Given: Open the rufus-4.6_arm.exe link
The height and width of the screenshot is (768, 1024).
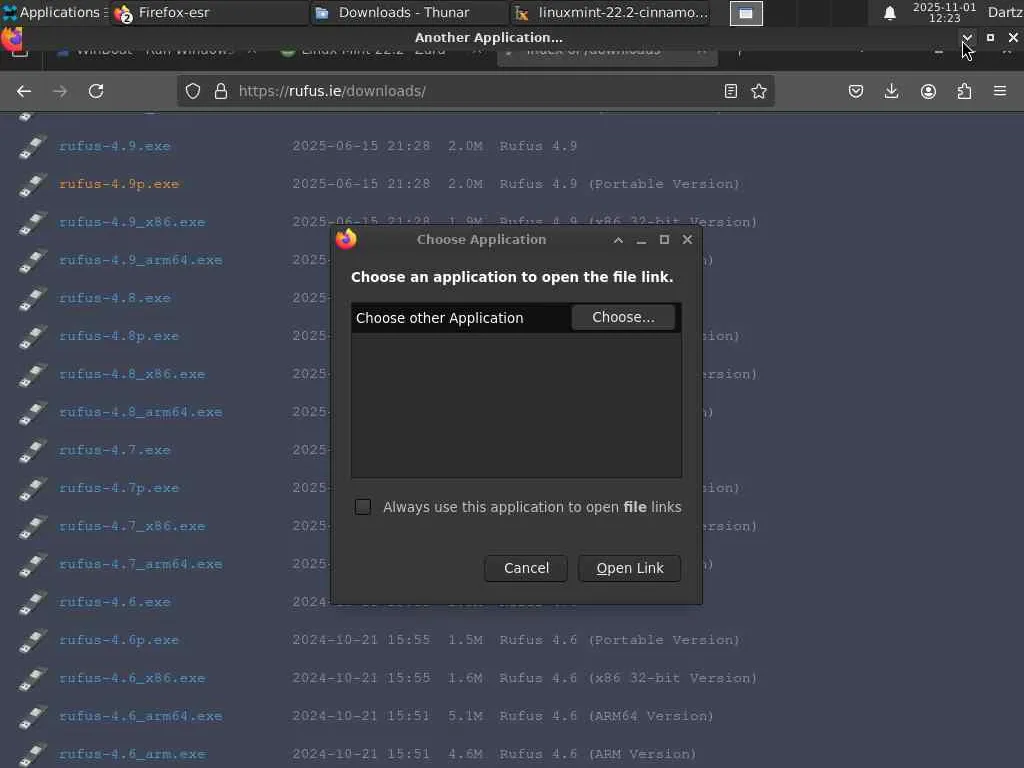Looking at the screenshot, I should (x=132, y=754).
